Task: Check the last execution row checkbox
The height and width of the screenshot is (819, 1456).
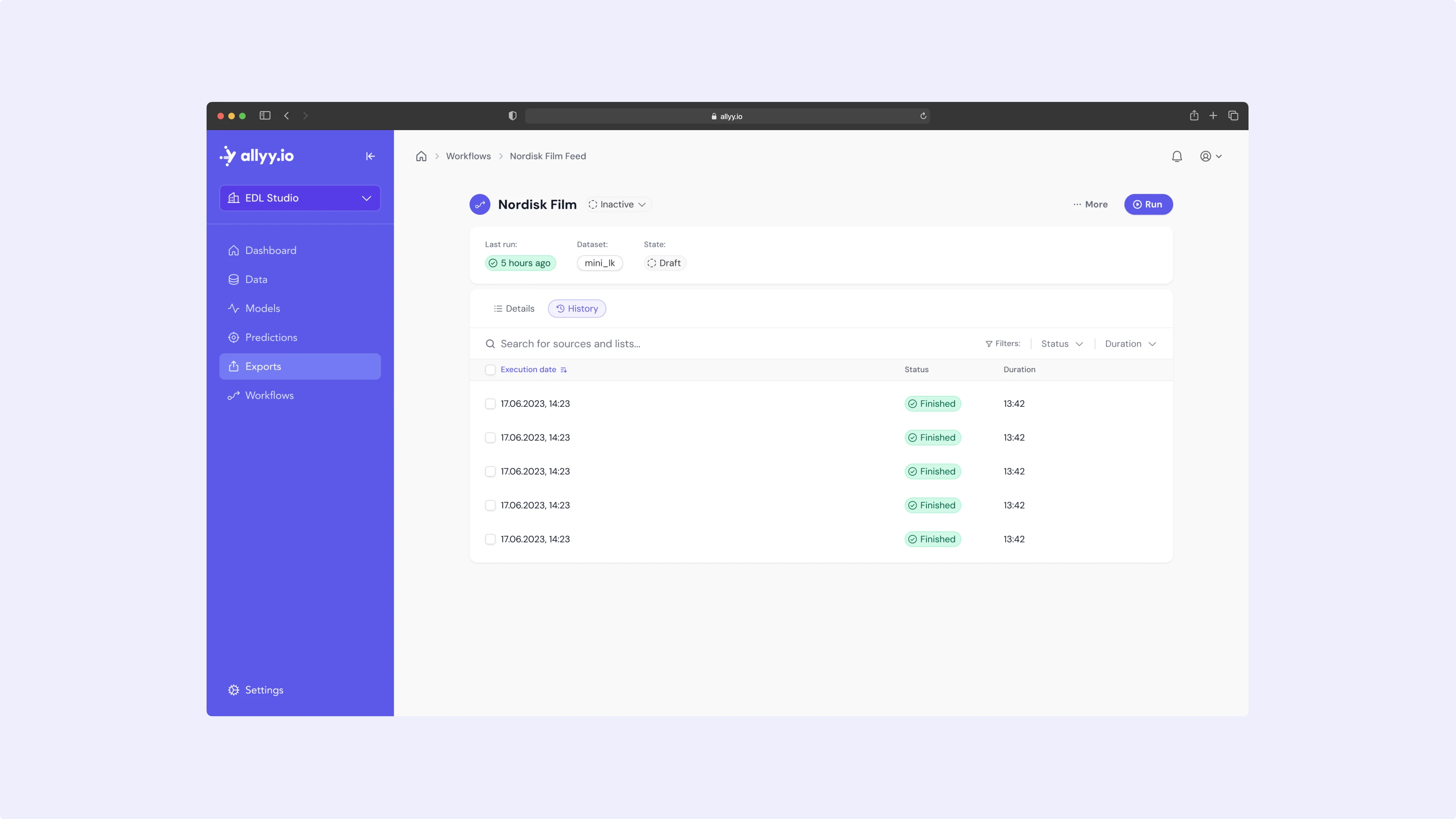Action: click(x=490, y=539)
